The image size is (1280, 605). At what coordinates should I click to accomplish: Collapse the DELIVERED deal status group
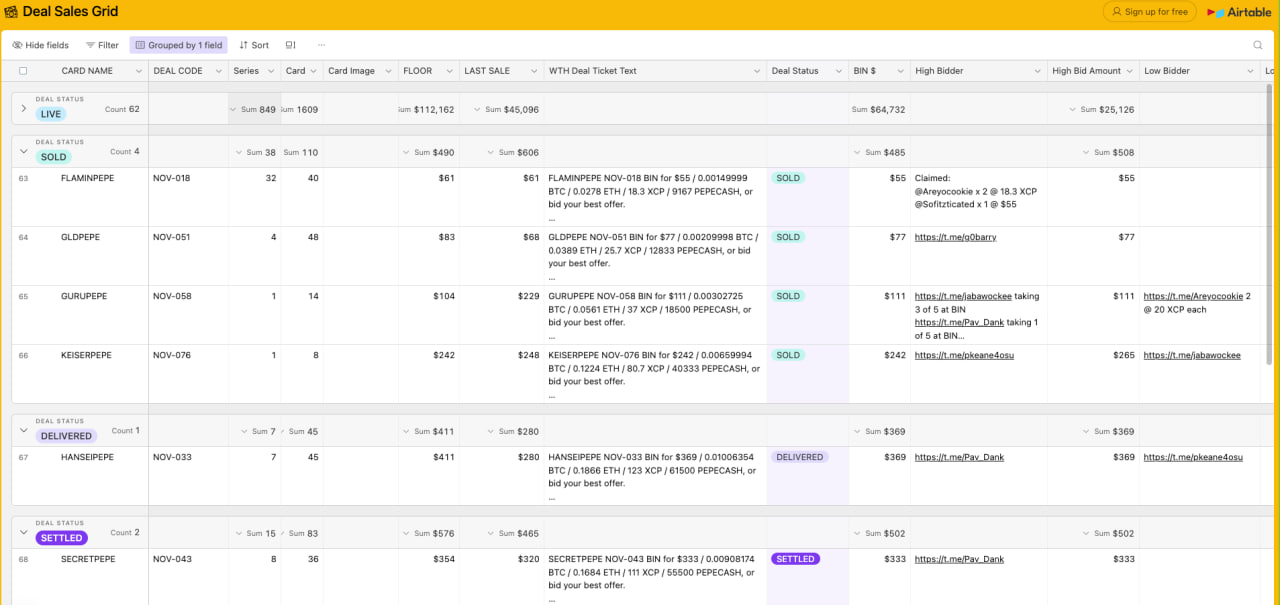[23, 430]
